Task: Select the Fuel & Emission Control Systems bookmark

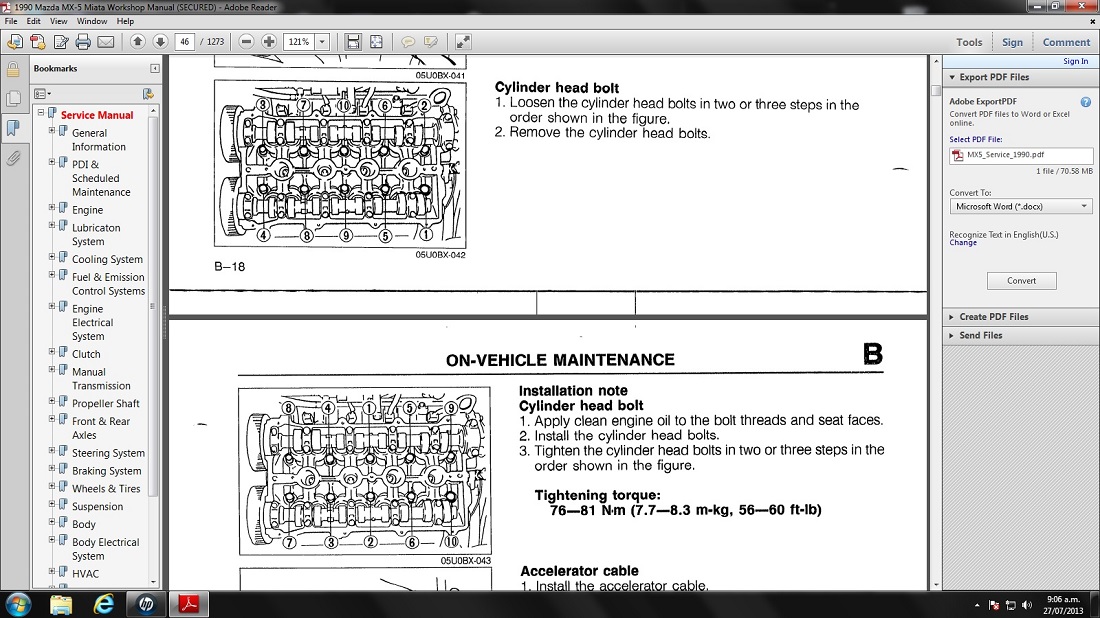Action: pyautogui.click(x=108, y=284)
